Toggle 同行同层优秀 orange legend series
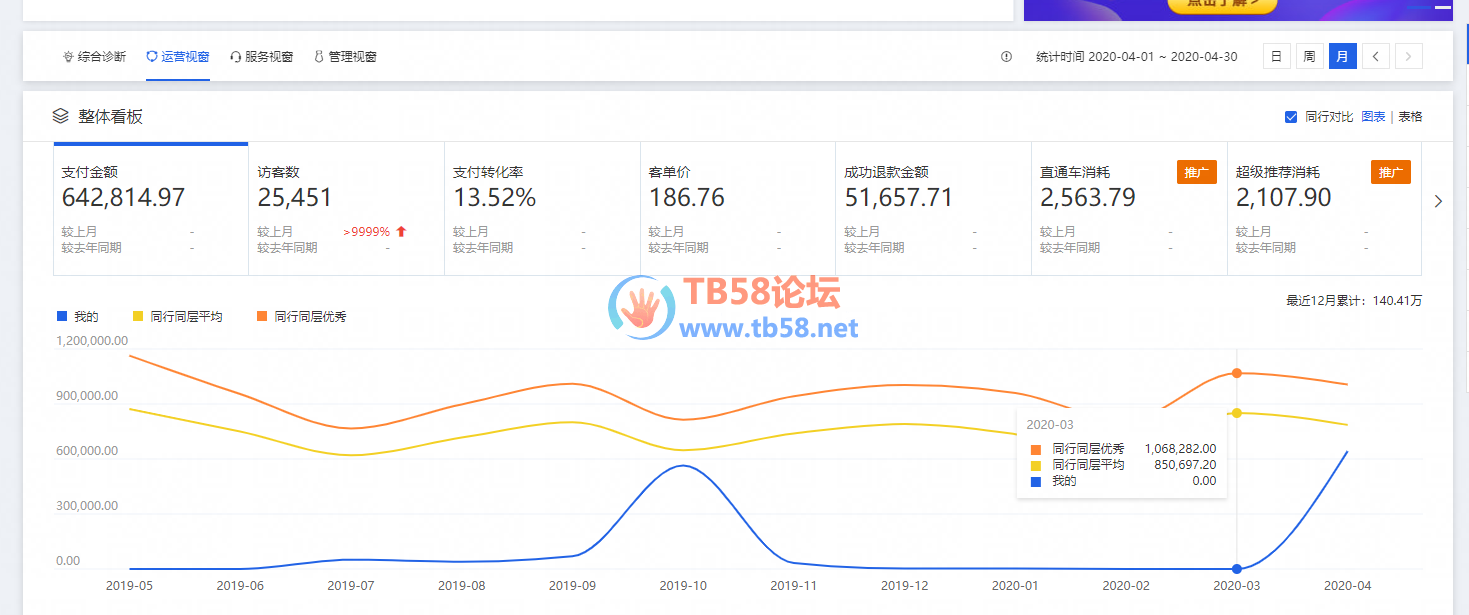 262,317
